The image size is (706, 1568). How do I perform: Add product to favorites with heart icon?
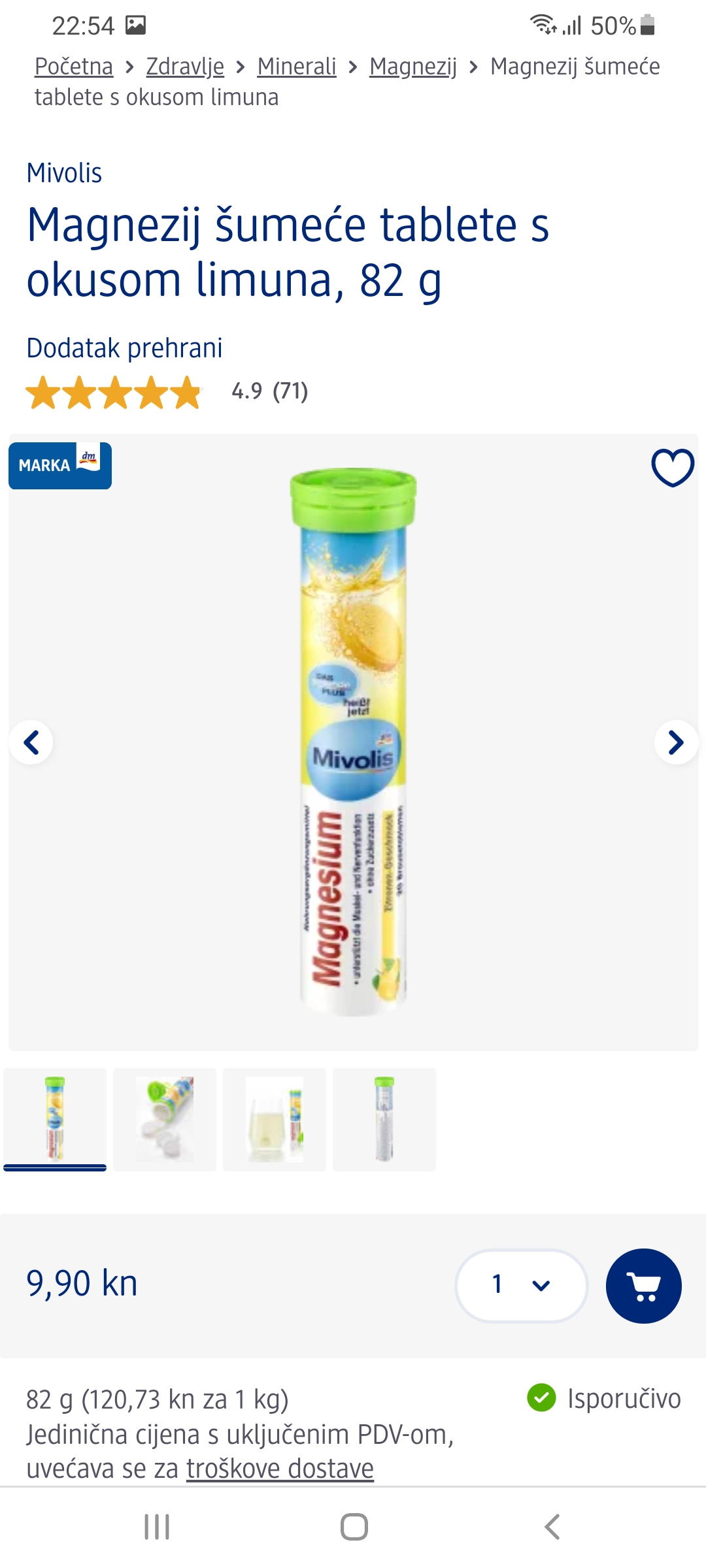[x=673, y=467]
